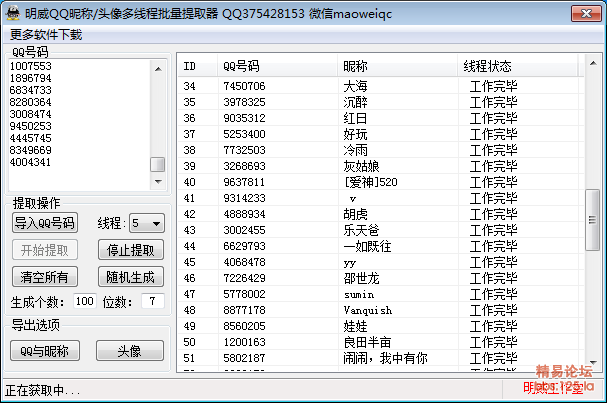Image resolution: width=607 pixels, height=403 pixels.
Task: Select QQ number 9314233 in the table
Action: 244,198
